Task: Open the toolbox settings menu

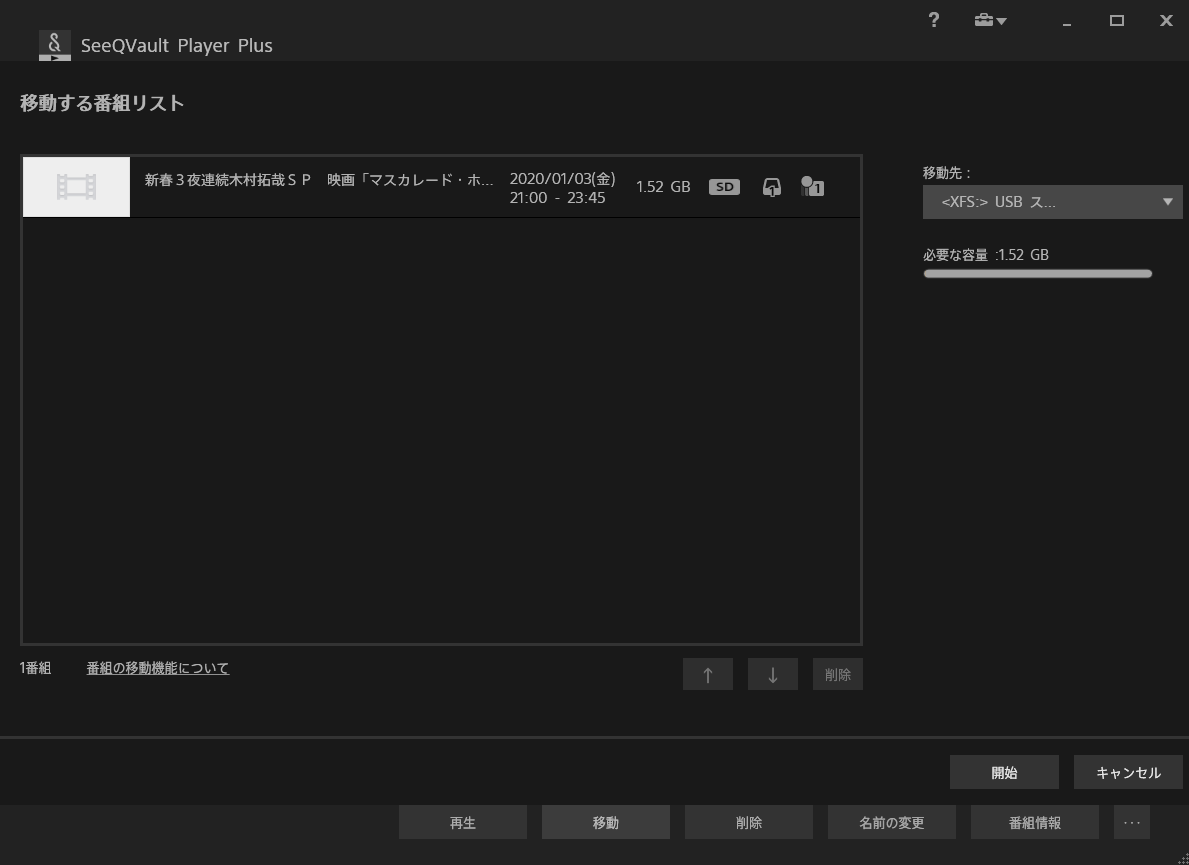Action: click(x=990, y=21)
